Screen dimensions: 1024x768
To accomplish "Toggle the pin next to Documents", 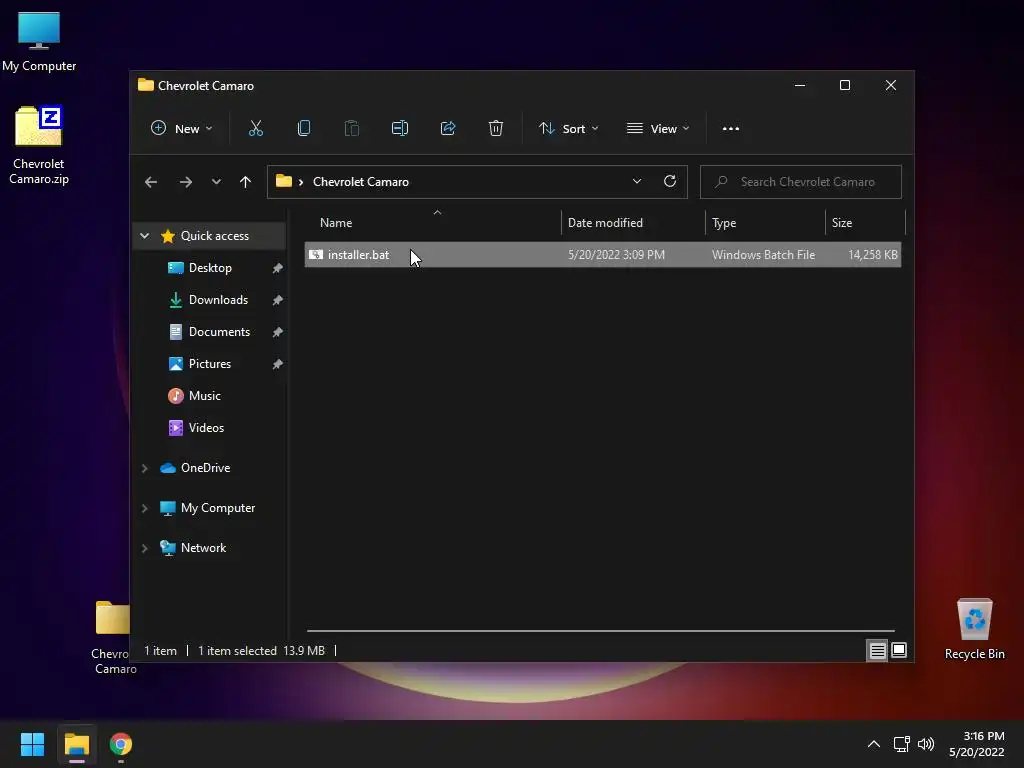I will (x=278, y=332).
